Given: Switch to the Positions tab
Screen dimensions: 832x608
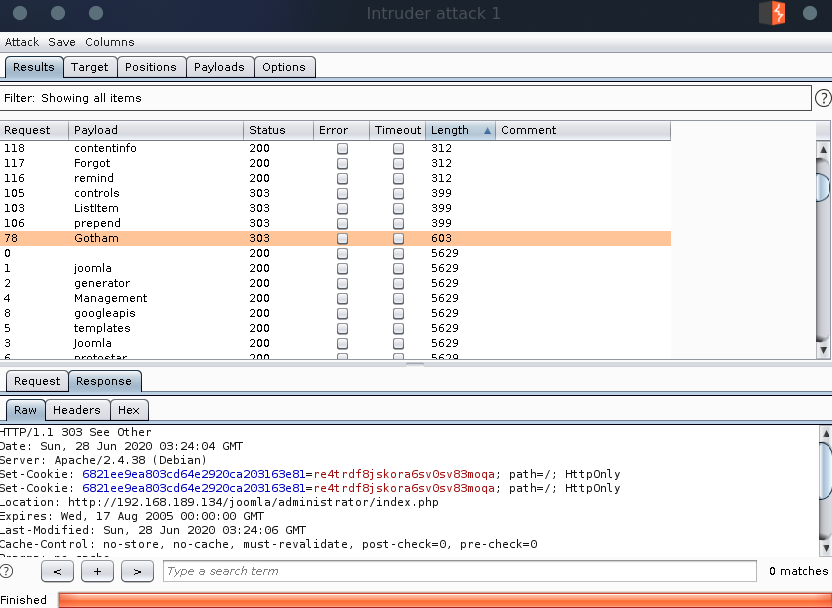Looking at the screenshot, I should click(x=151, y=67).
